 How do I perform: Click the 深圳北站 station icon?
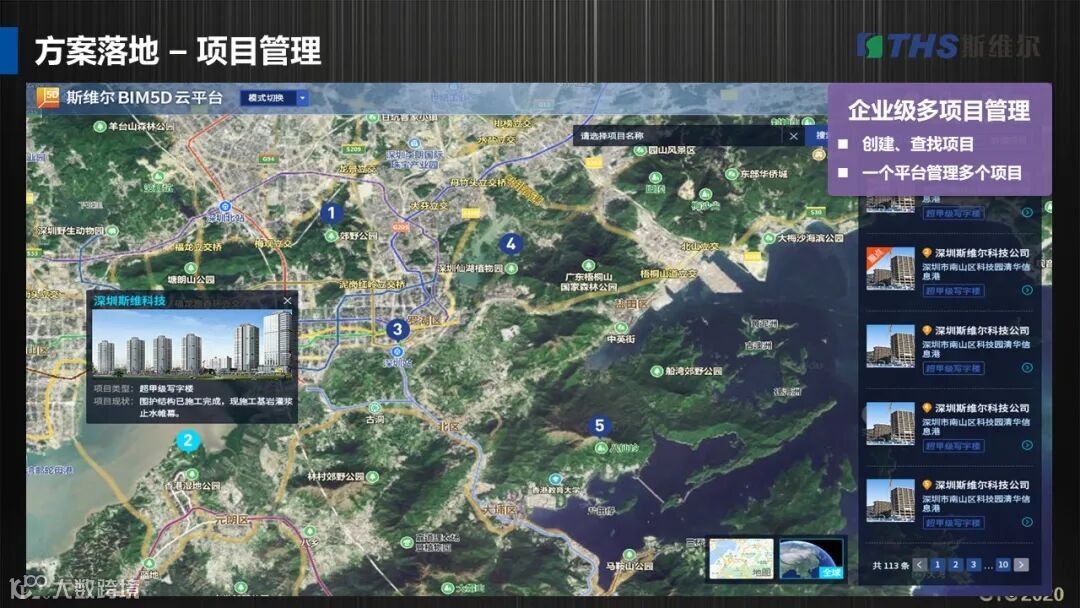click(225, 207)
